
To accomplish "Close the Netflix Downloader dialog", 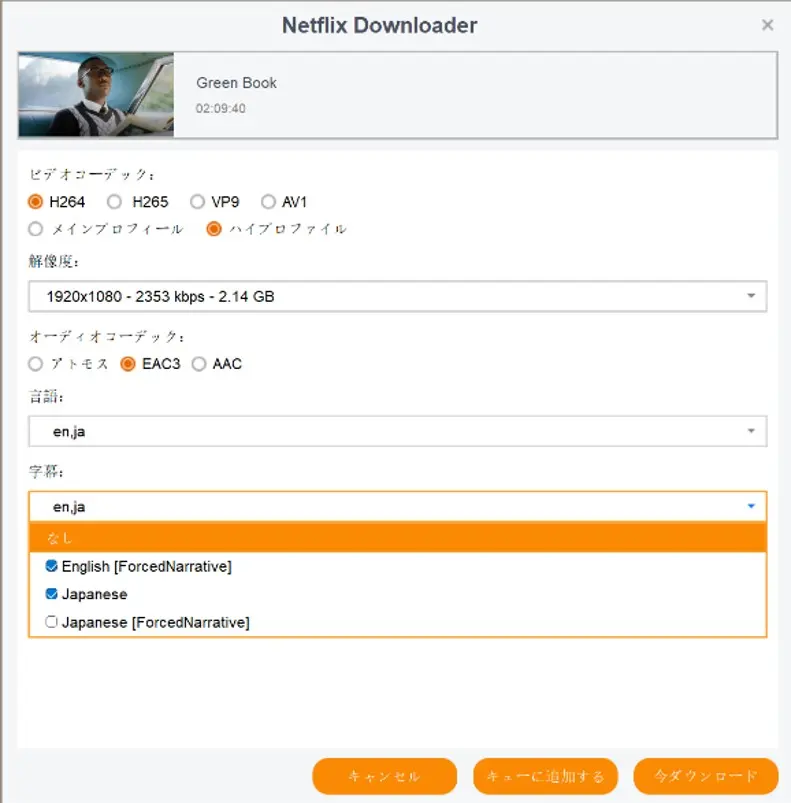I will [767, 25].
